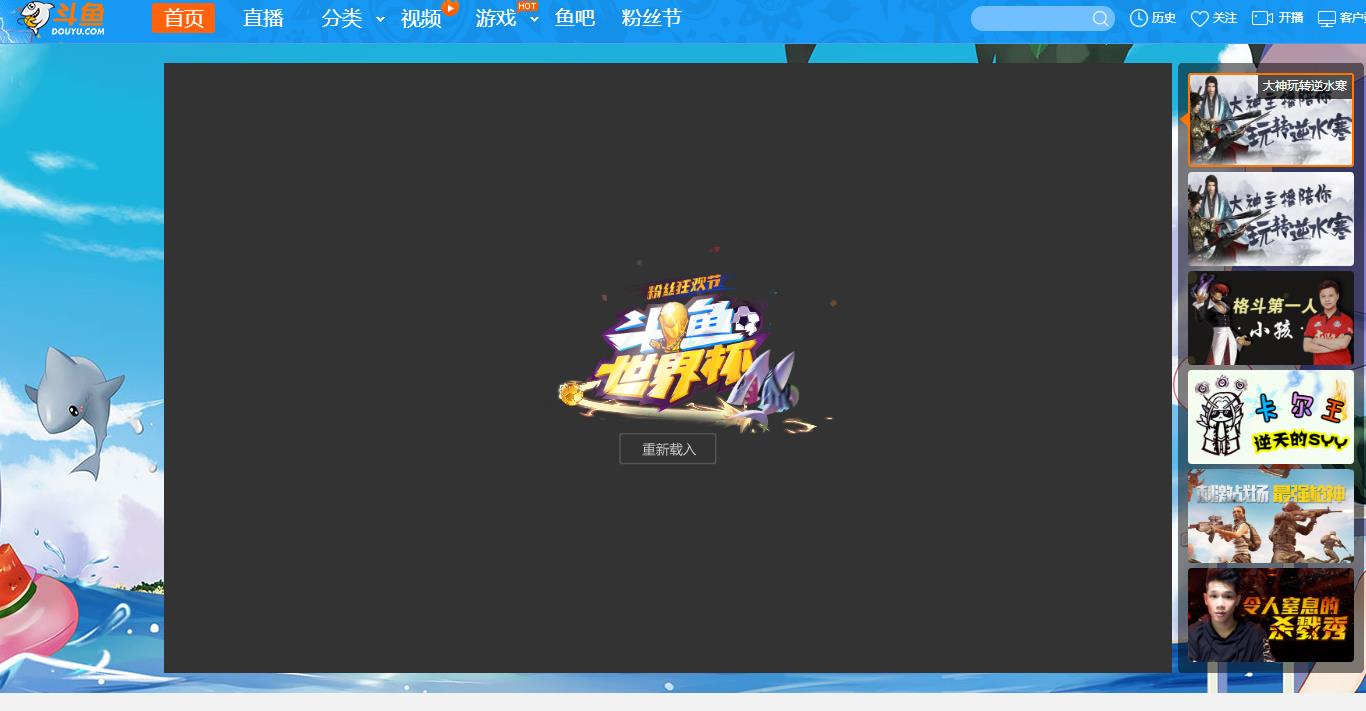Select the second 玩转逆水寒 thumbnail
This screenshot has height=711, width=1366.
pos(1270,219)
